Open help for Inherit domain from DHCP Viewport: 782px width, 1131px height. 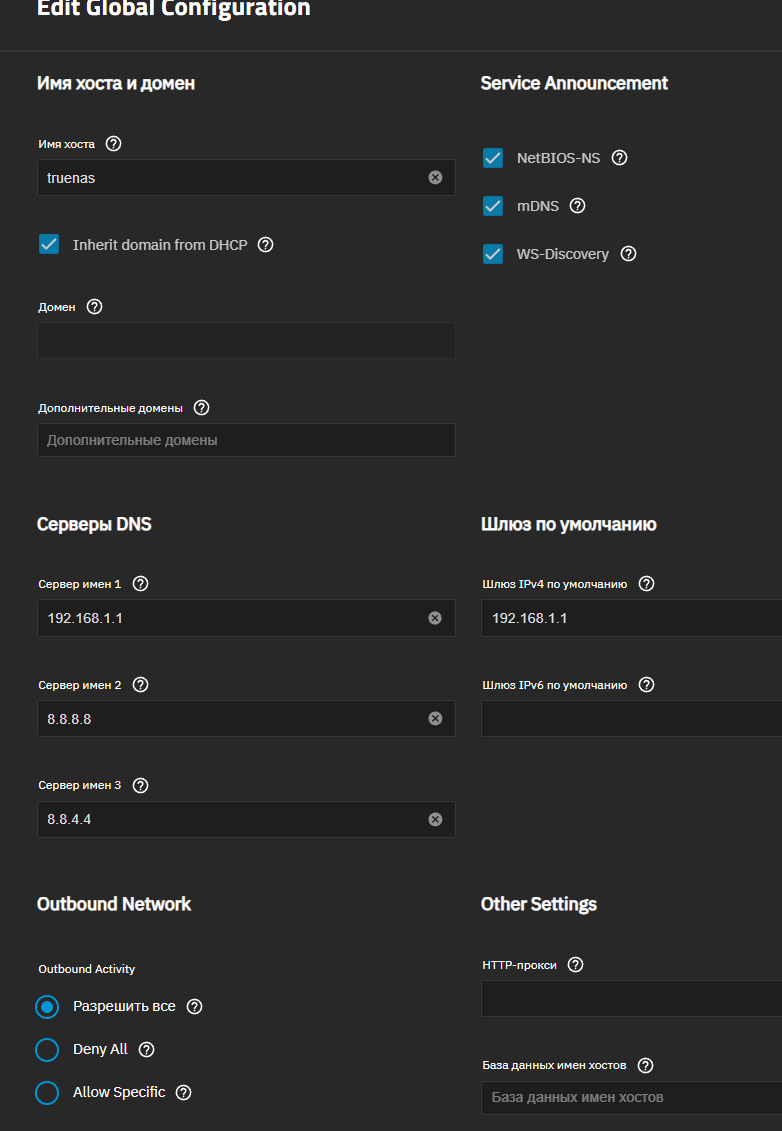pyautogui.click(x=265, y=245)
